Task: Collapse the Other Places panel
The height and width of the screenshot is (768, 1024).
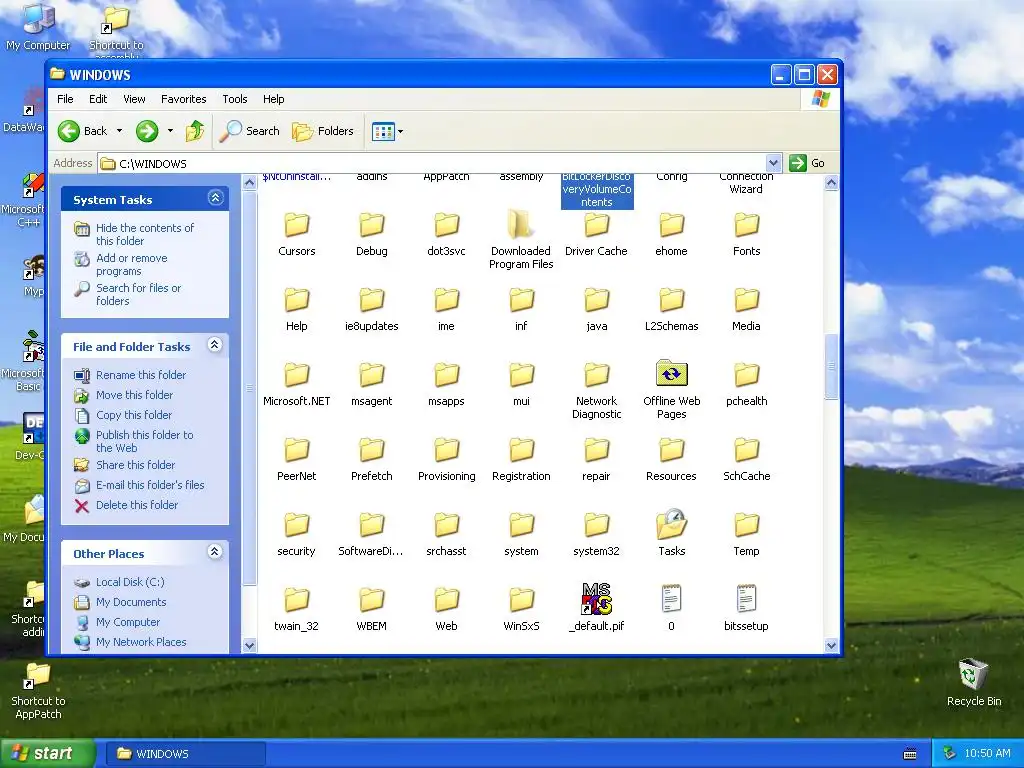Action: click(x=214, y=552)
